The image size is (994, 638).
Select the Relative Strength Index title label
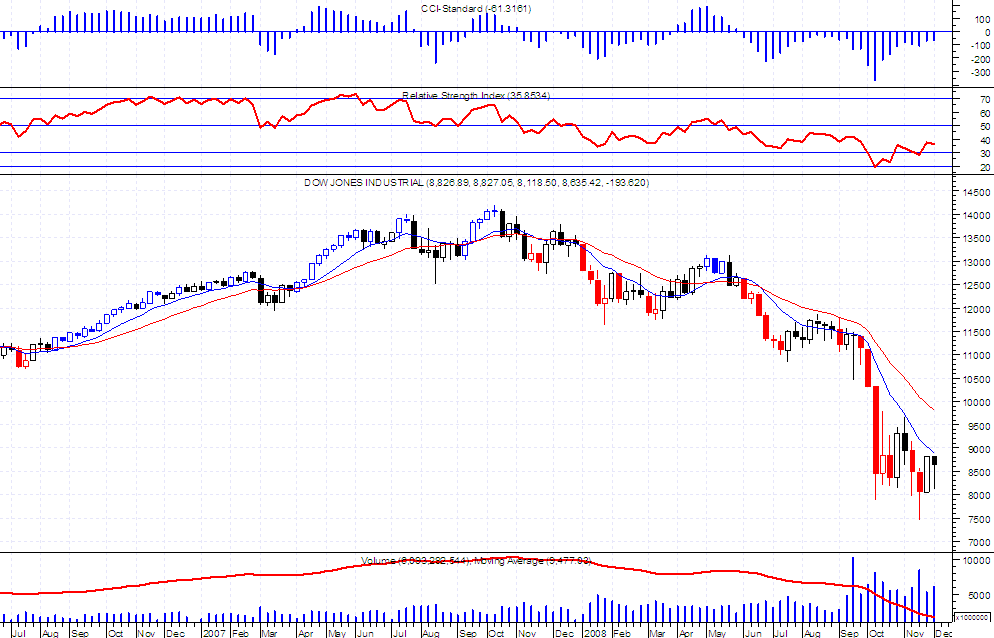coord(476,96)
